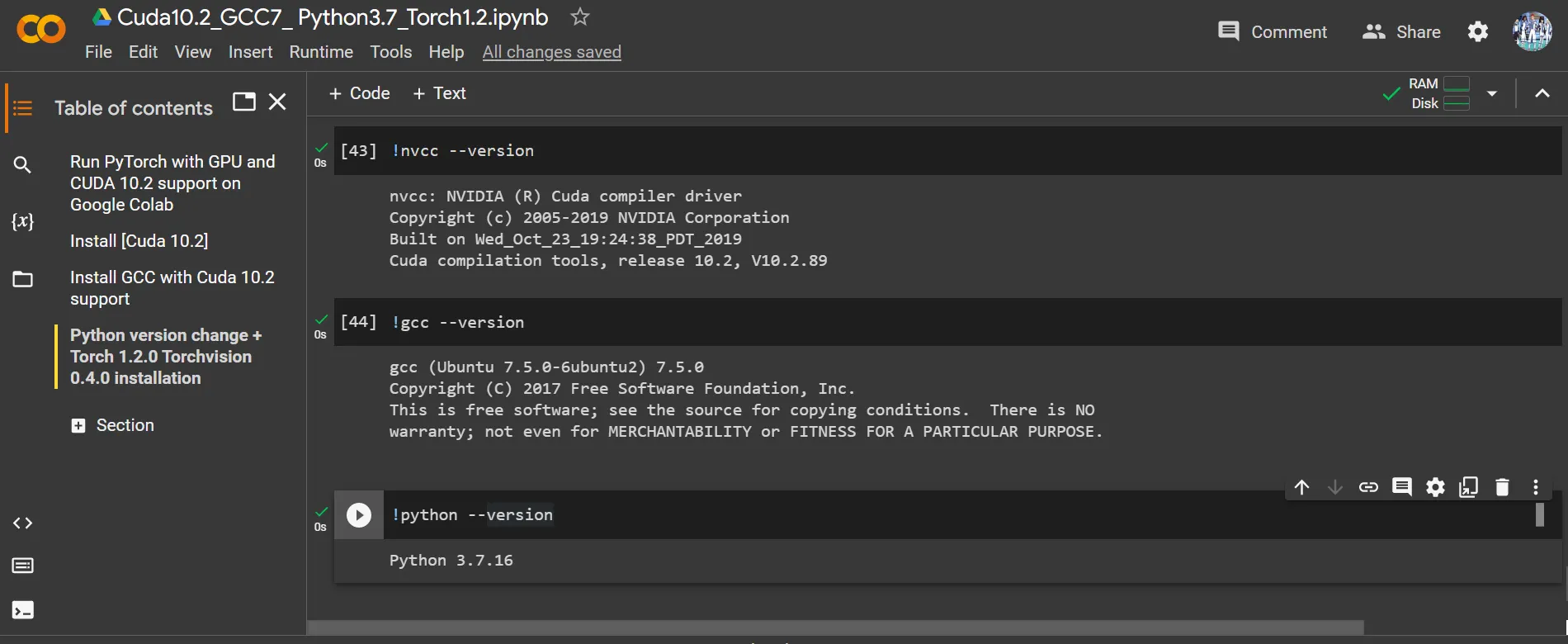This screenshot has height=644, width=1568.
Task: Expand RAM and Disk resources dropdown
Action: coord(1491,93)
